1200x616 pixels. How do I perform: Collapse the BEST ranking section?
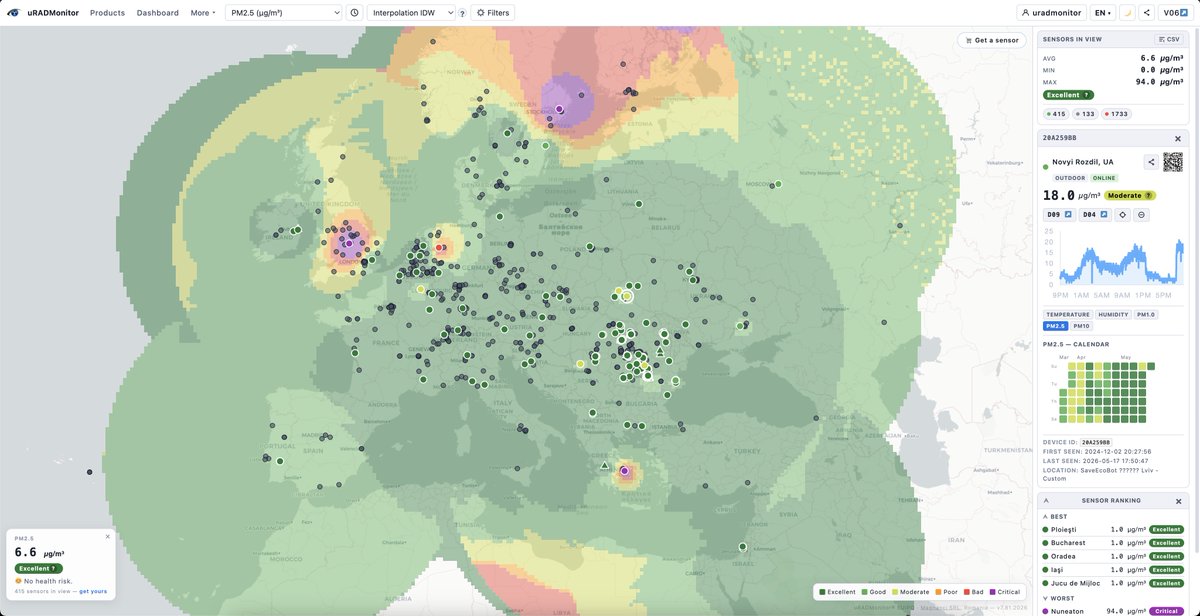point(1054,516)
